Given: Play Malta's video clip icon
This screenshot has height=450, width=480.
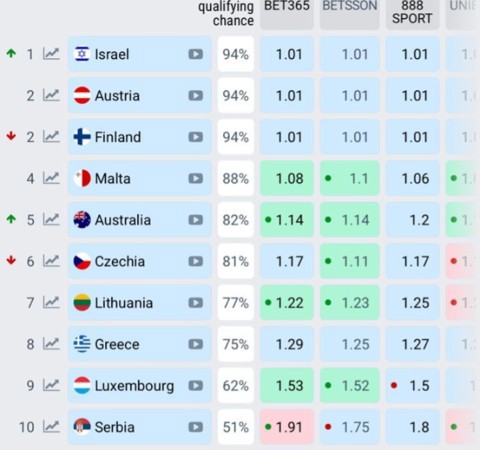Looking at the screenshot, I should click(x=196, y=178).
